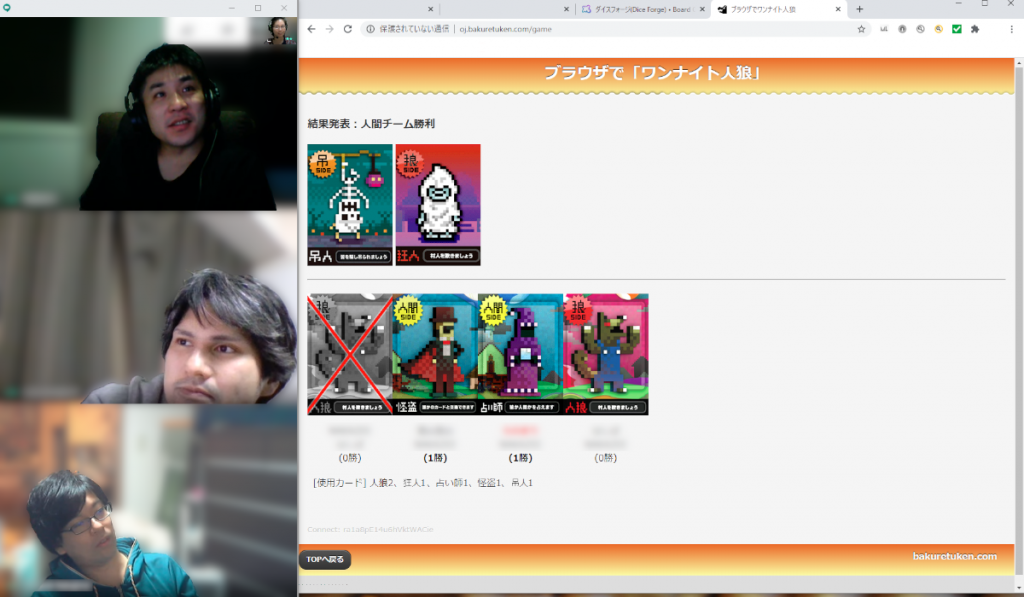Click the not-secure site info icon
This screenshot has height=597, width=1024.
click(370, 29)
